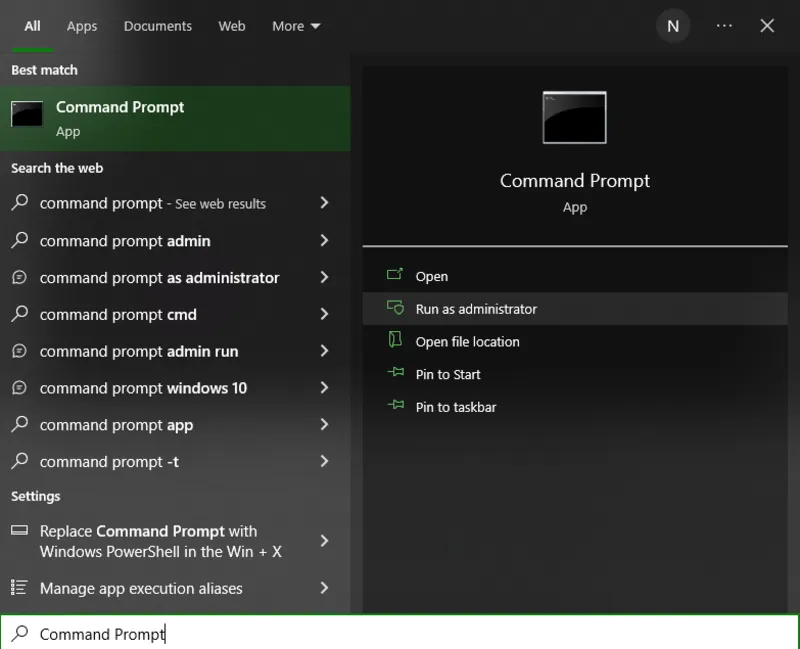
Task: Click the magnifier icon in the search box
Action: coord(20,633)
